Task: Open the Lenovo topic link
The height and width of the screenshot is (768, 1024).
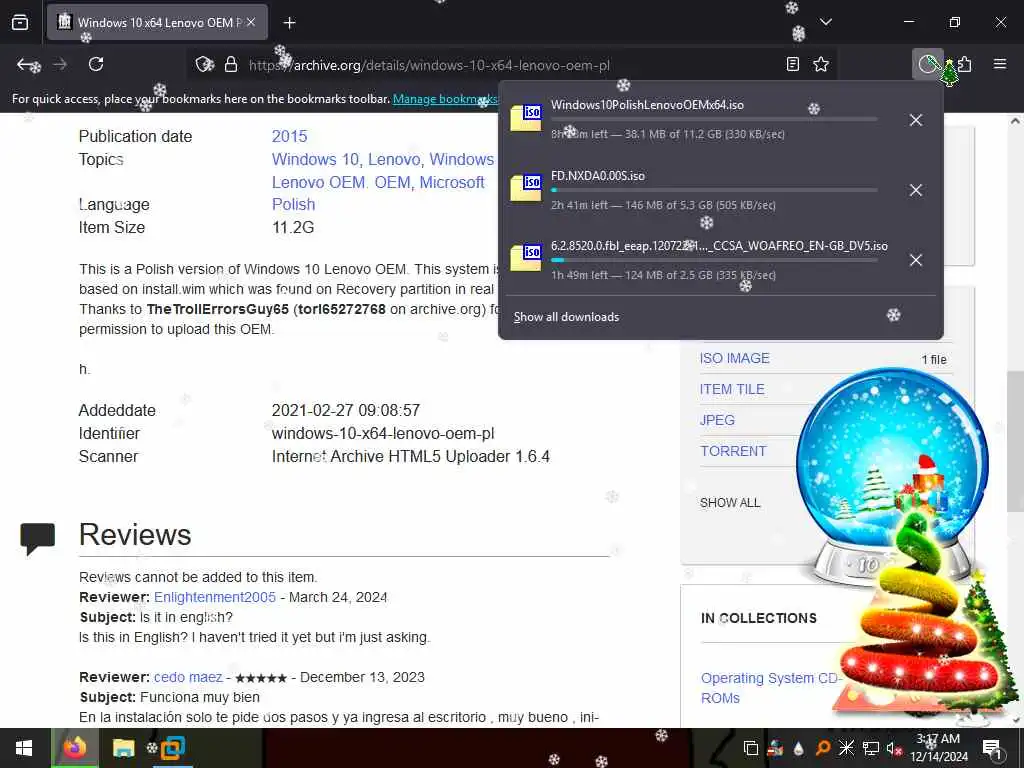Action: pyautogui.click(x=396, y=159)
